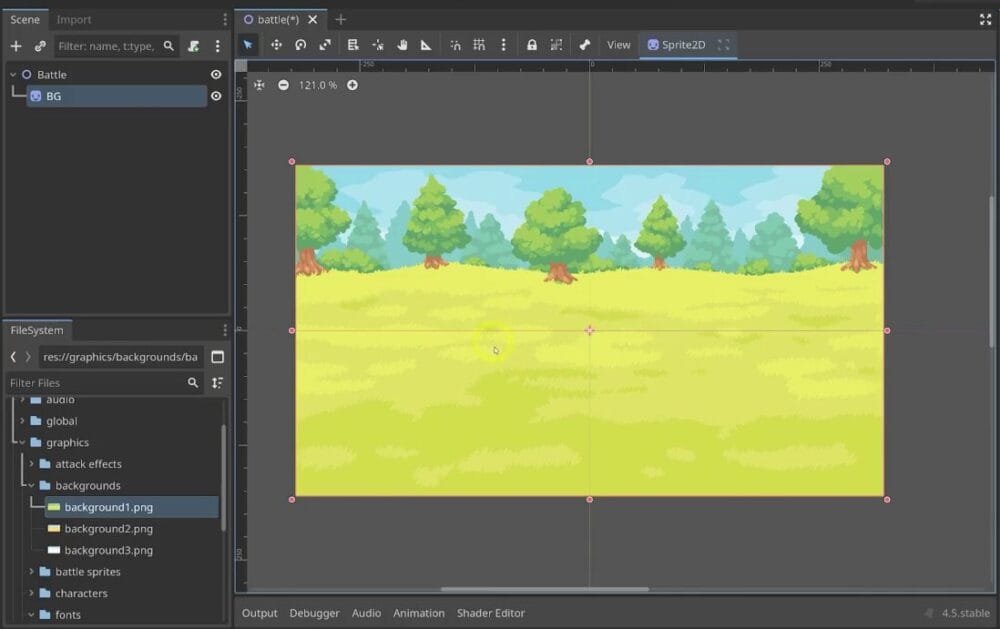This screenshot has height=629, width=1000.
Task: Collapse the backgrounds folder
Action: 31,485
